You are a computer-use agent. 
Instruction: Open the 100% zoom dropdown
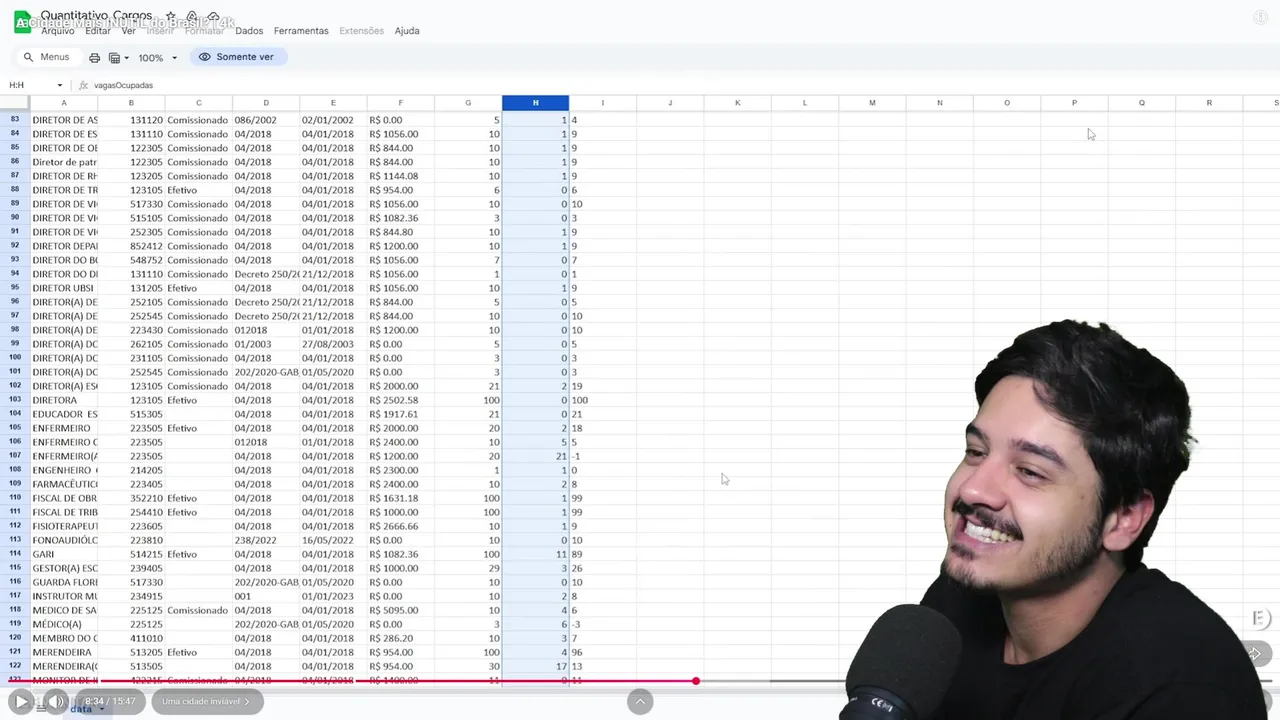click(x=157, y=58)
